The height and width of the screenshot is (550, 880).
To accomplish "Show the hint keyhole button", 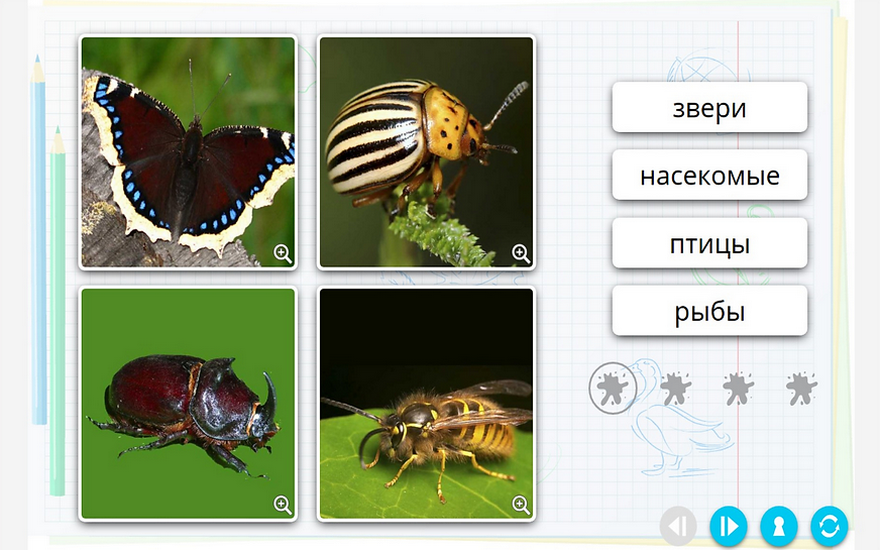I will 779,526.
